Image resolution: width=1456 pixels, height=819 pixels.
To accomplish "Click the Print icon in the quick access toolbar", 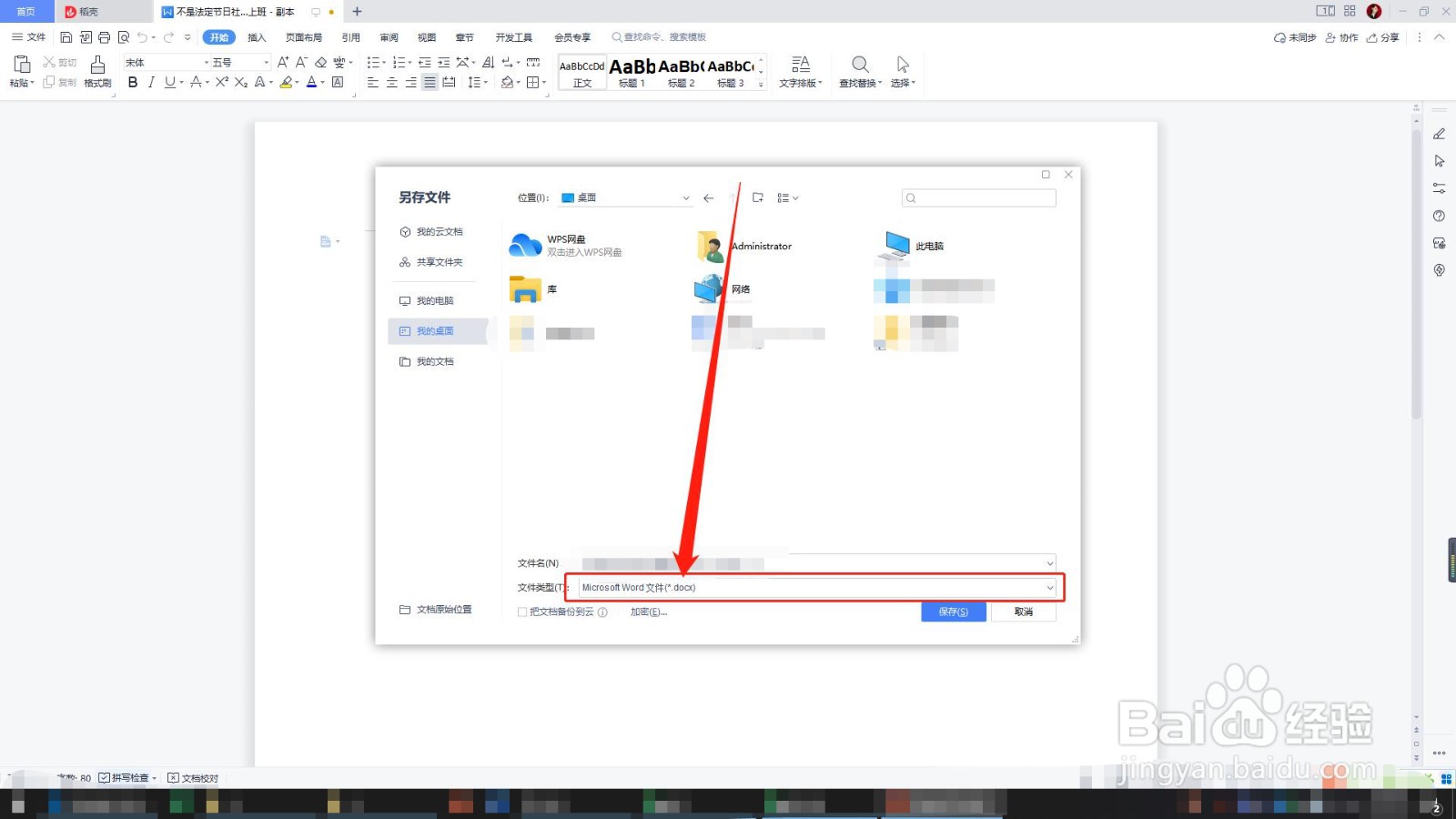I will pyautogui.click(x=104, y=37).
